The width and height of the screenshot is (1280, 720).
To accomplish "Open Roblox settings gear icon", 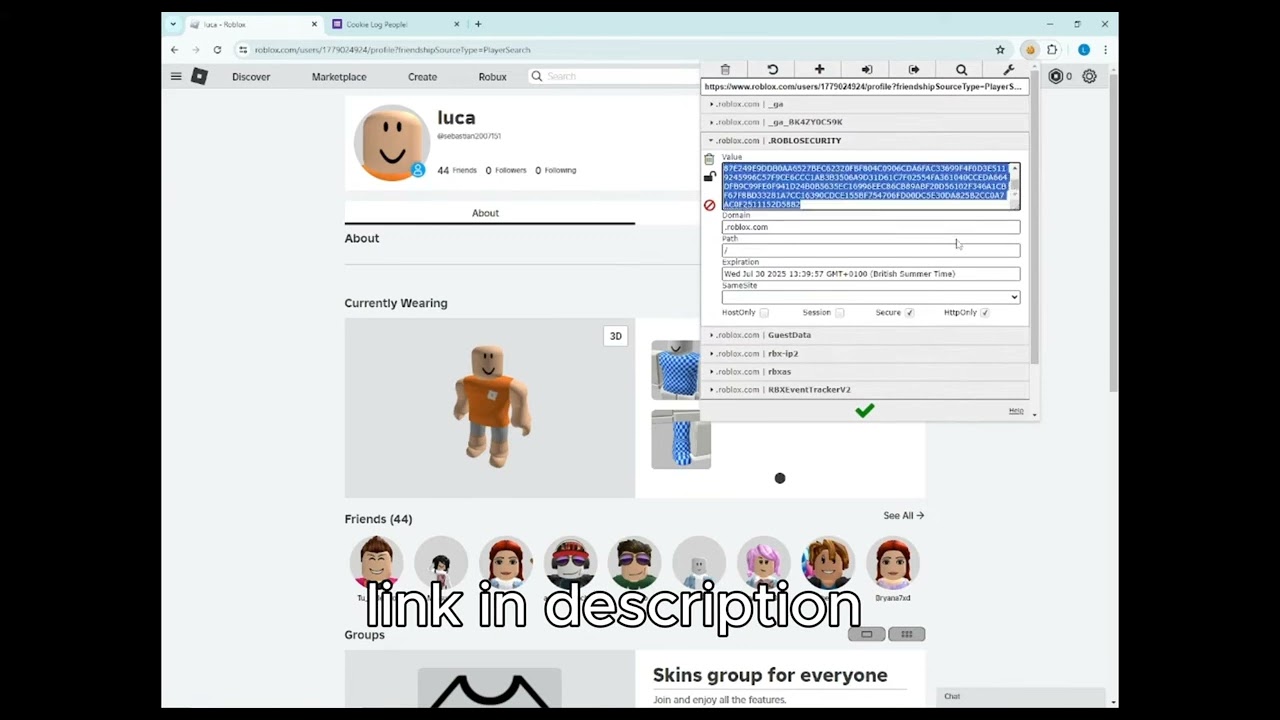I will [x=1089, y=76].
